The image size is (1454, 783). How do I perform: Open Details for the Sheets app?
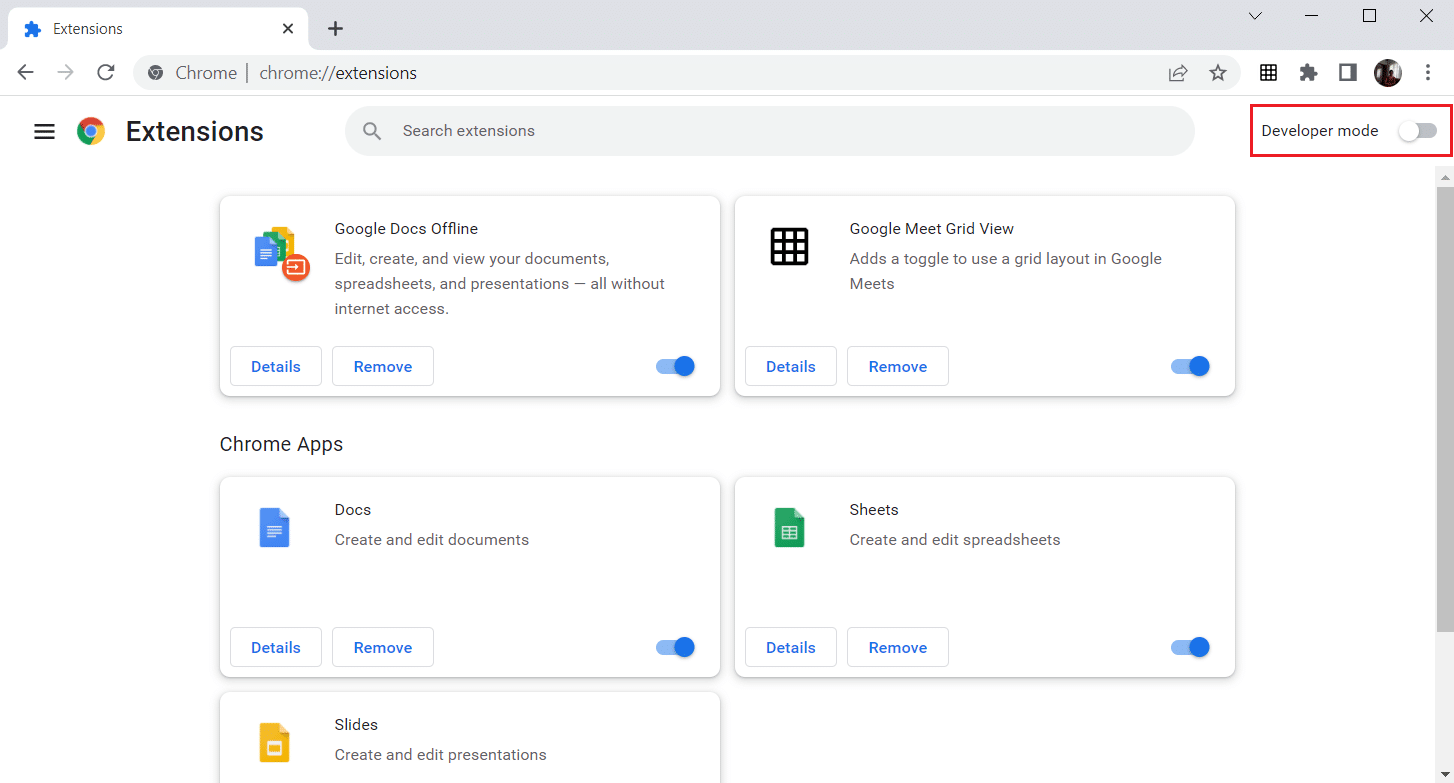[791, 647]
